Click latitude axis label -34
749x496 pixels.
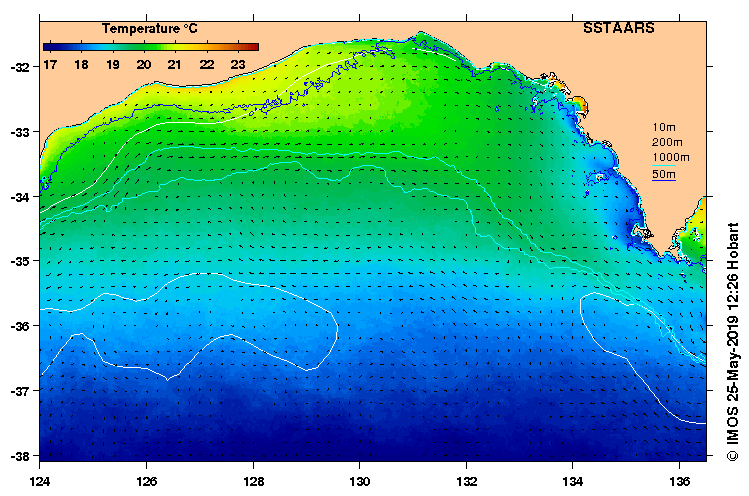(20, 197)
